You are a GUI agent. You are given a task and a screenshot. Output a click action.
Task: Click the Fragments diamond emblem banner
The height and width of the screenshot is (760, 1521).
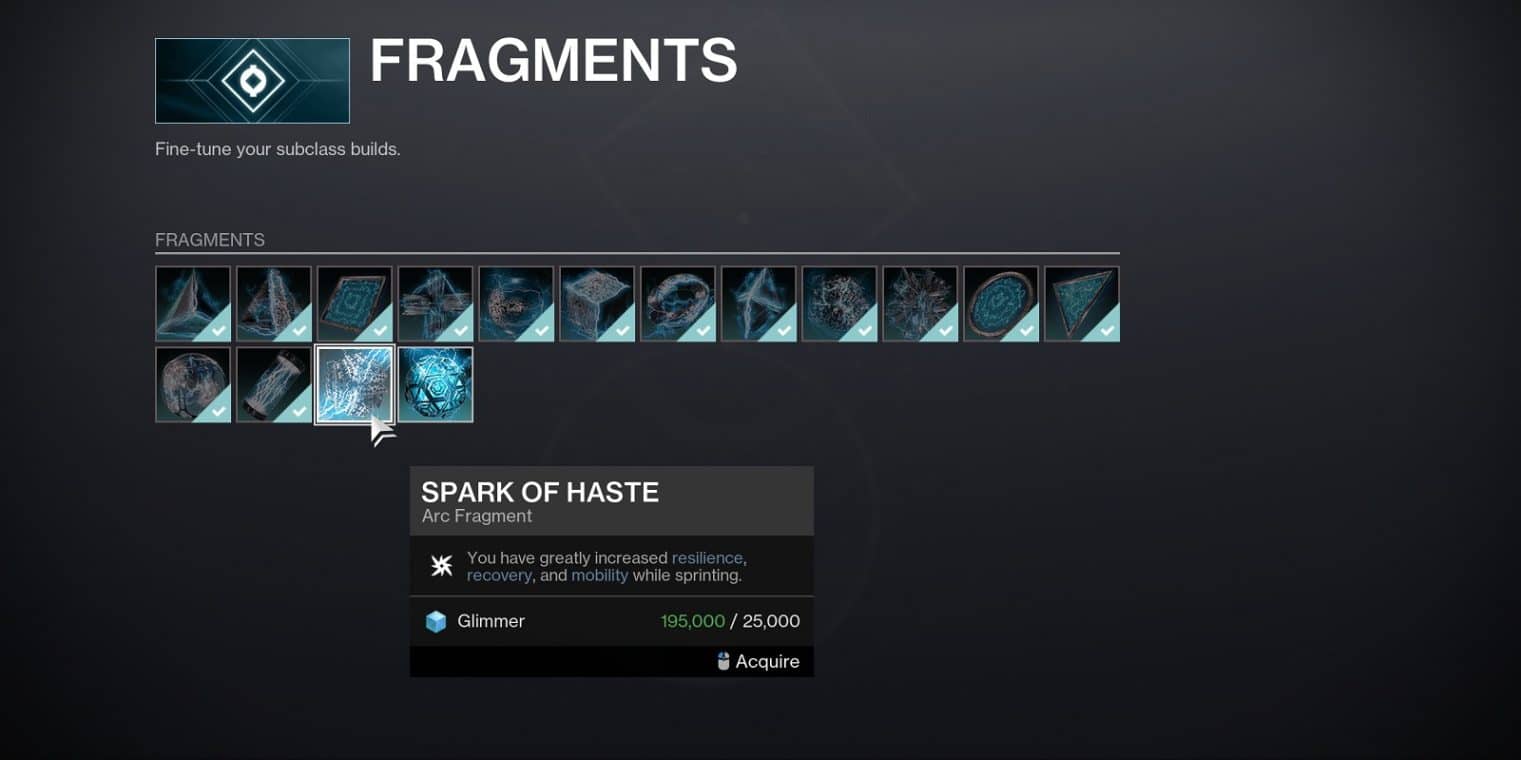click(x=252, y=80)
